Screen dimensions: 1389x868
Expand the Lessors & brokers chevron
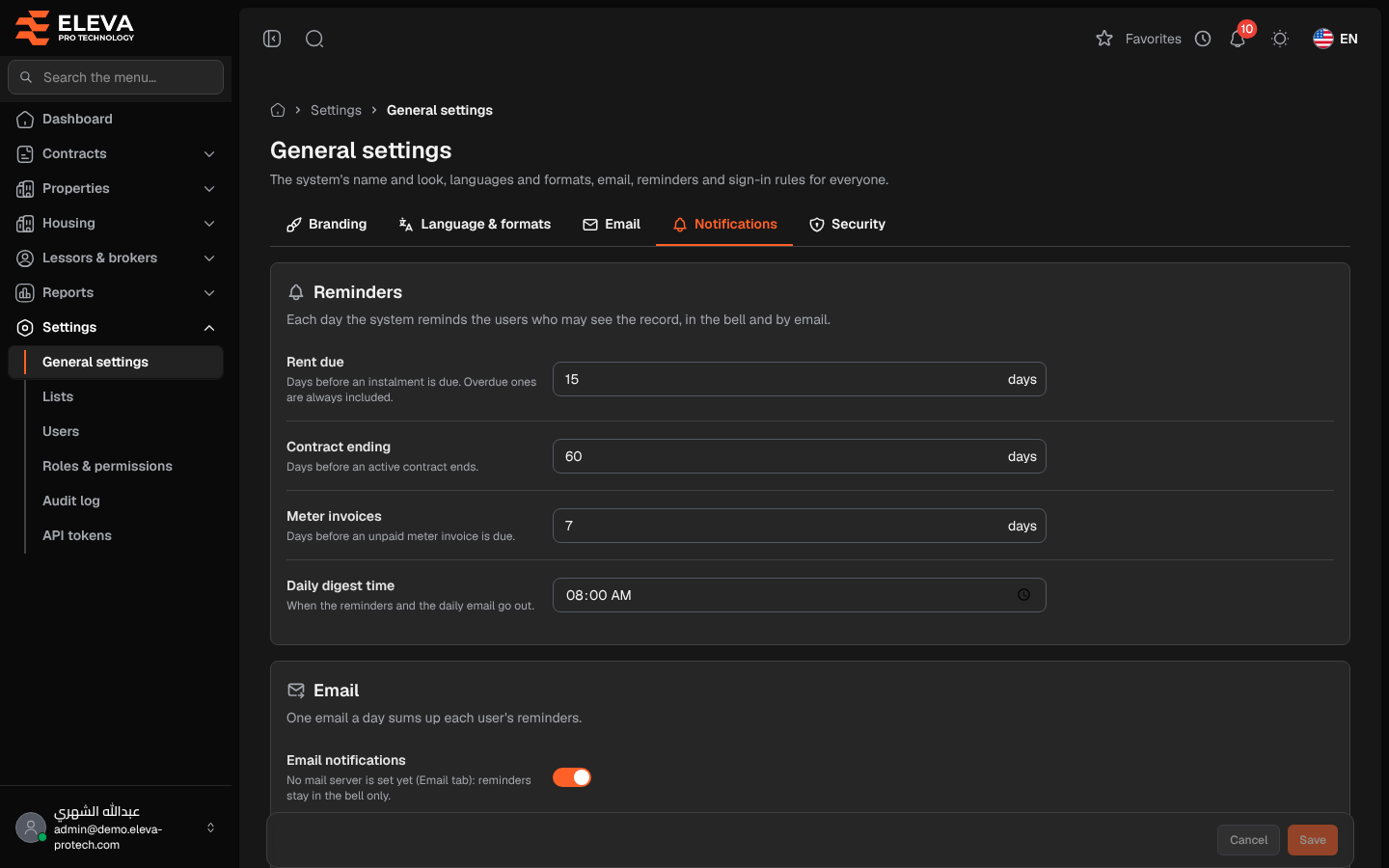(x=209, y=258)
